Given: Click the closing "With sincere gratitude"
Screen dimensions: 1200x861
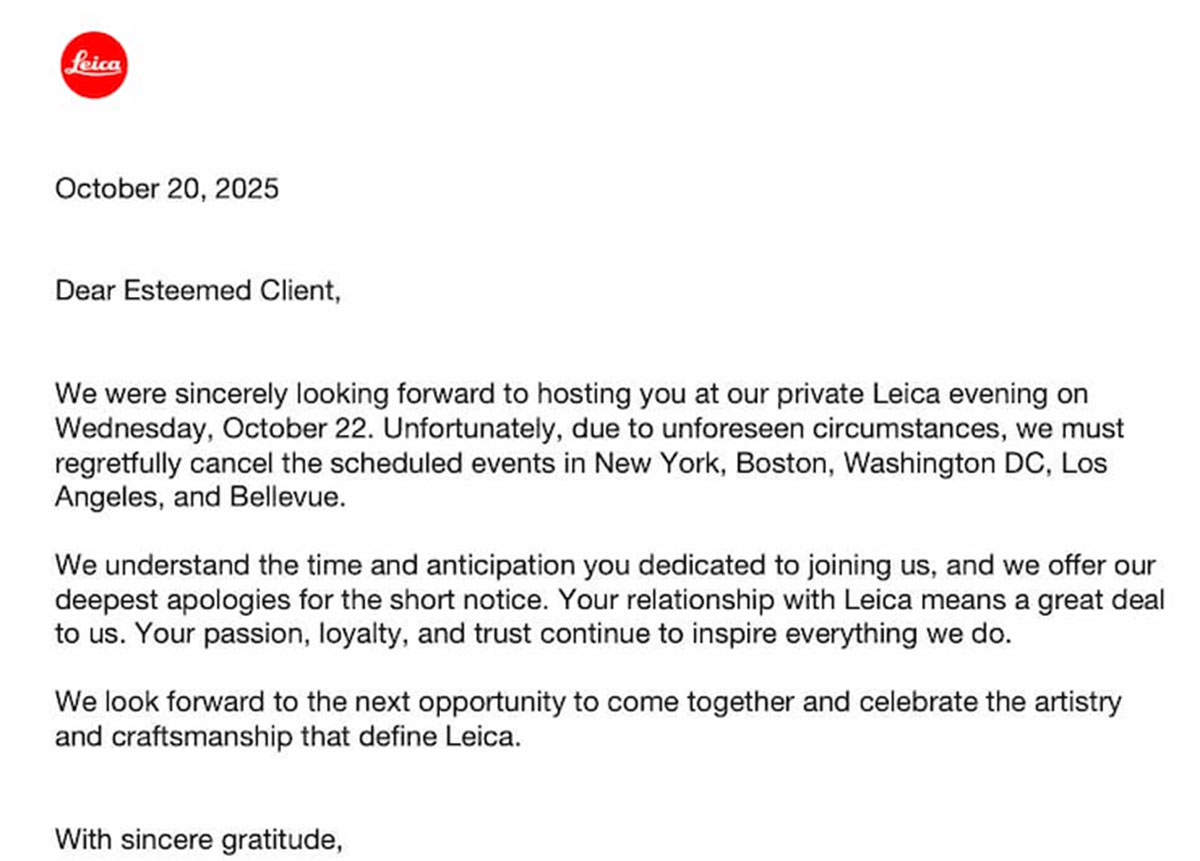Looking at the screenshot, I should [198, 838].
